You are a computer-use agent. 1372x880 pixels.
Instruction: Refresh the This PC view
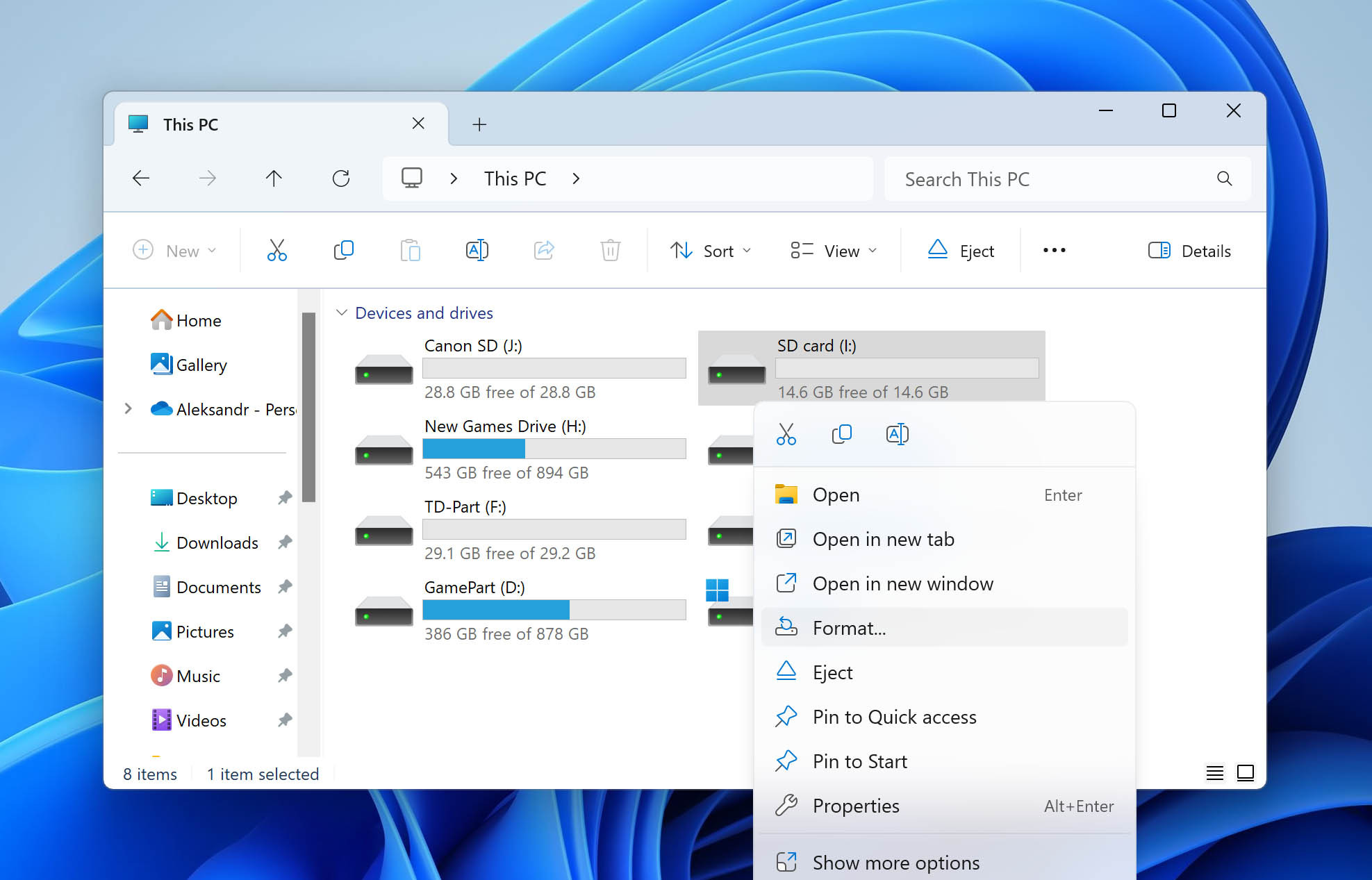340,179
